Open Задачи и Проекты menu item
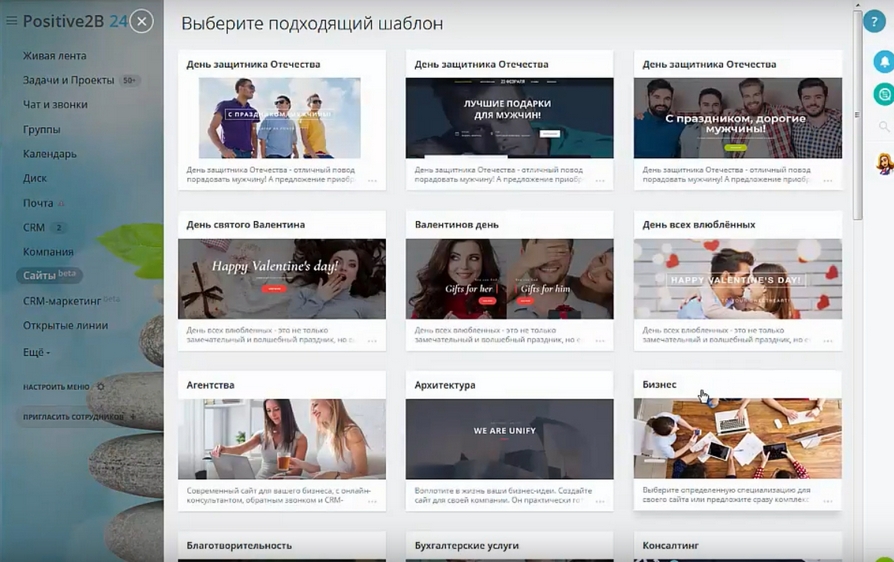 pyautogui.click(x=68, y=80)
